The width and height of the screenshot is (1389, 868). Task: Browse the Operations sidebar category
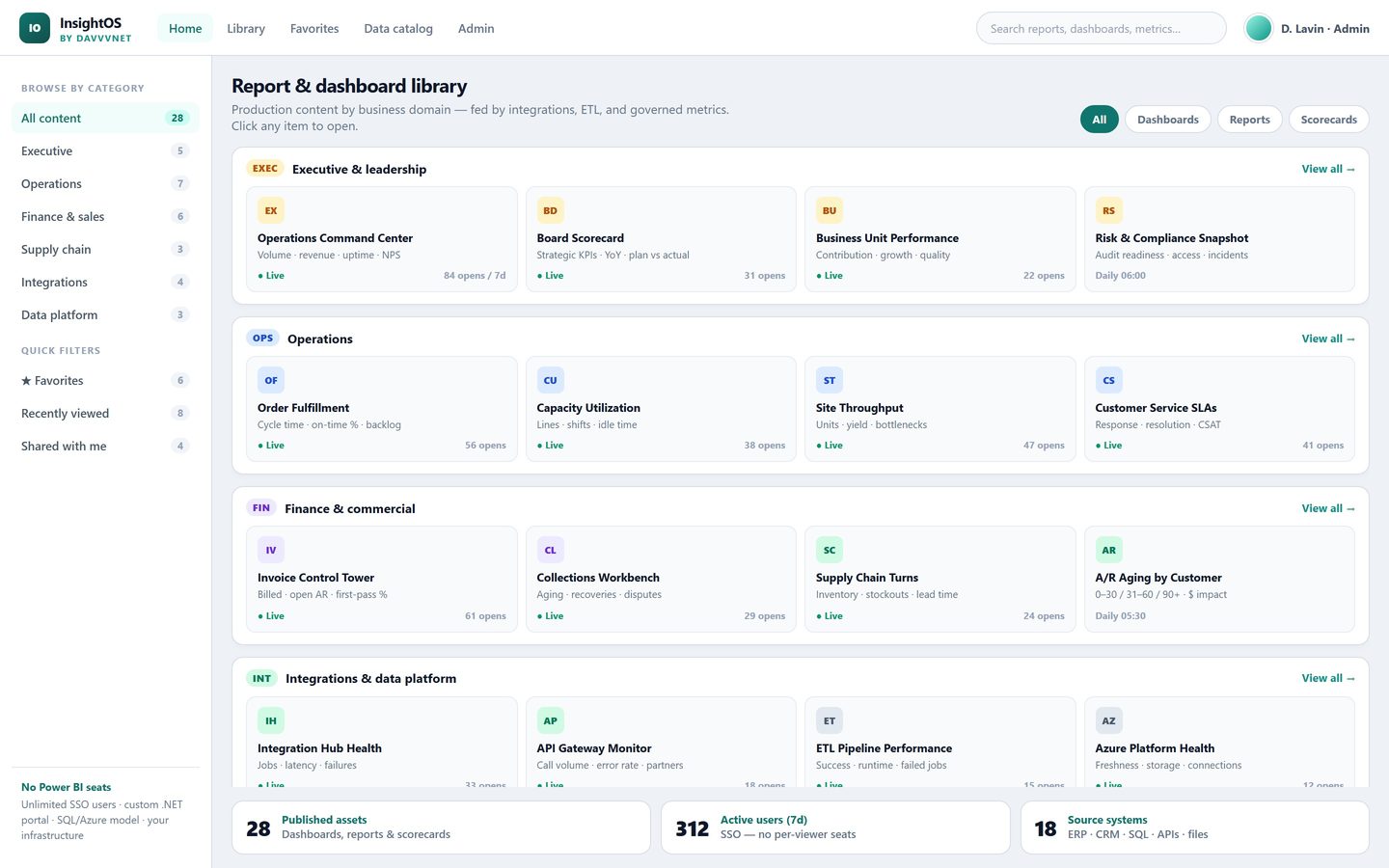(x=105, y=183)
